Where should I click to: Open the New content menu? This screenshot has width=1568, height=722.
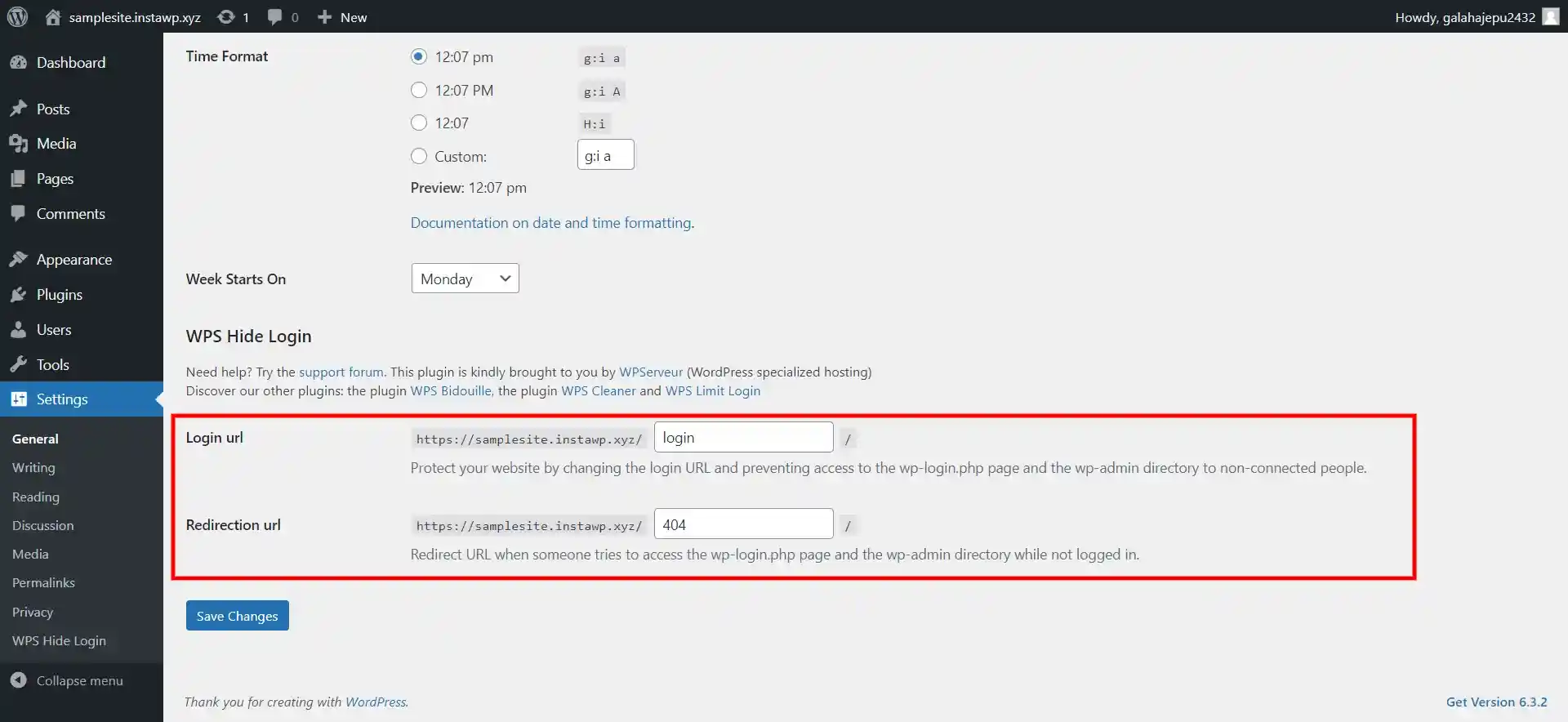coord(342,16)
